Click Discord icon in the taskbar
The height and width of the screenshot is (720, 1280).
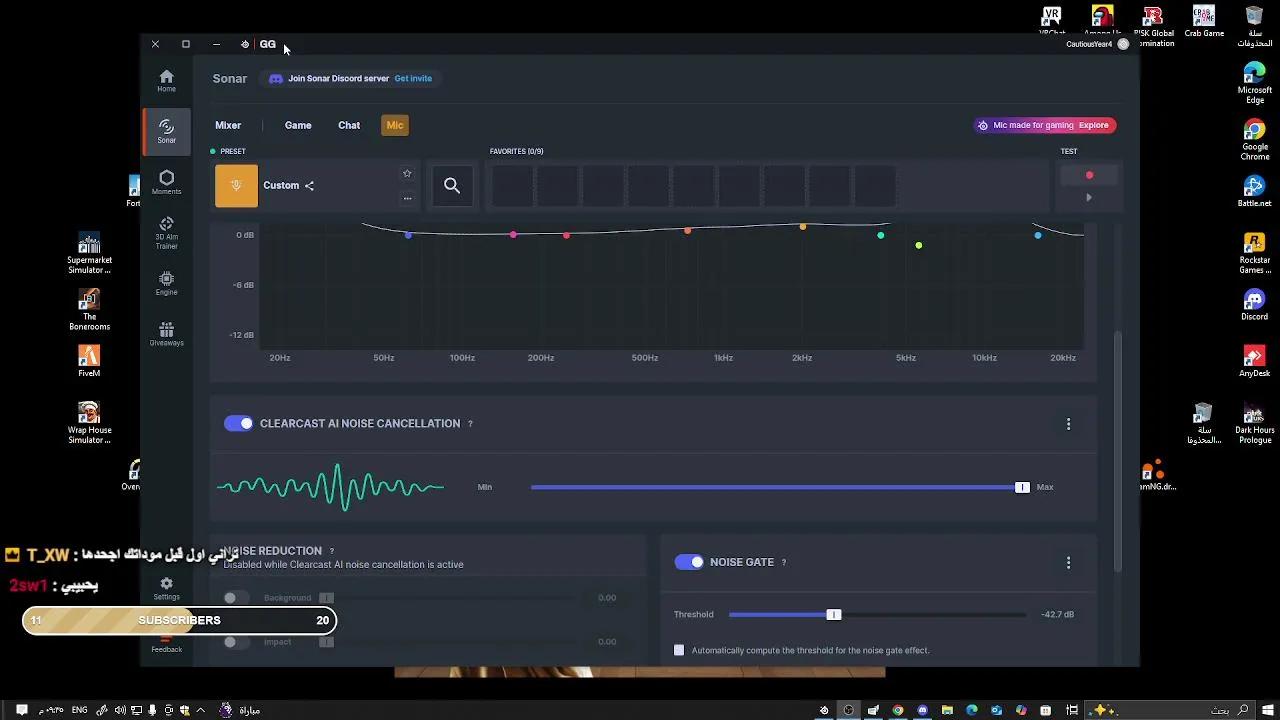coord(922,711)
